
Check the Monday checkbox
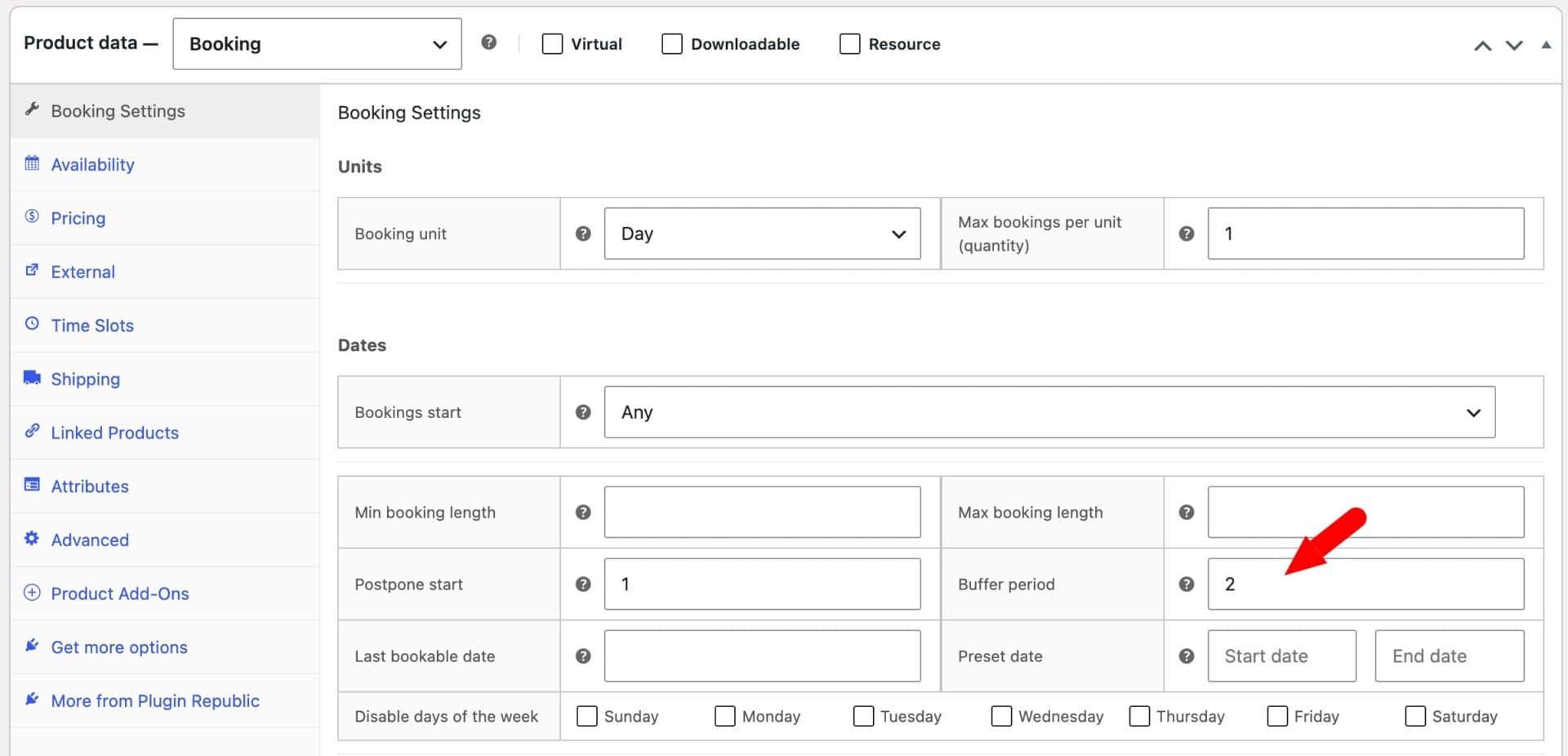[x=725, y=716]
